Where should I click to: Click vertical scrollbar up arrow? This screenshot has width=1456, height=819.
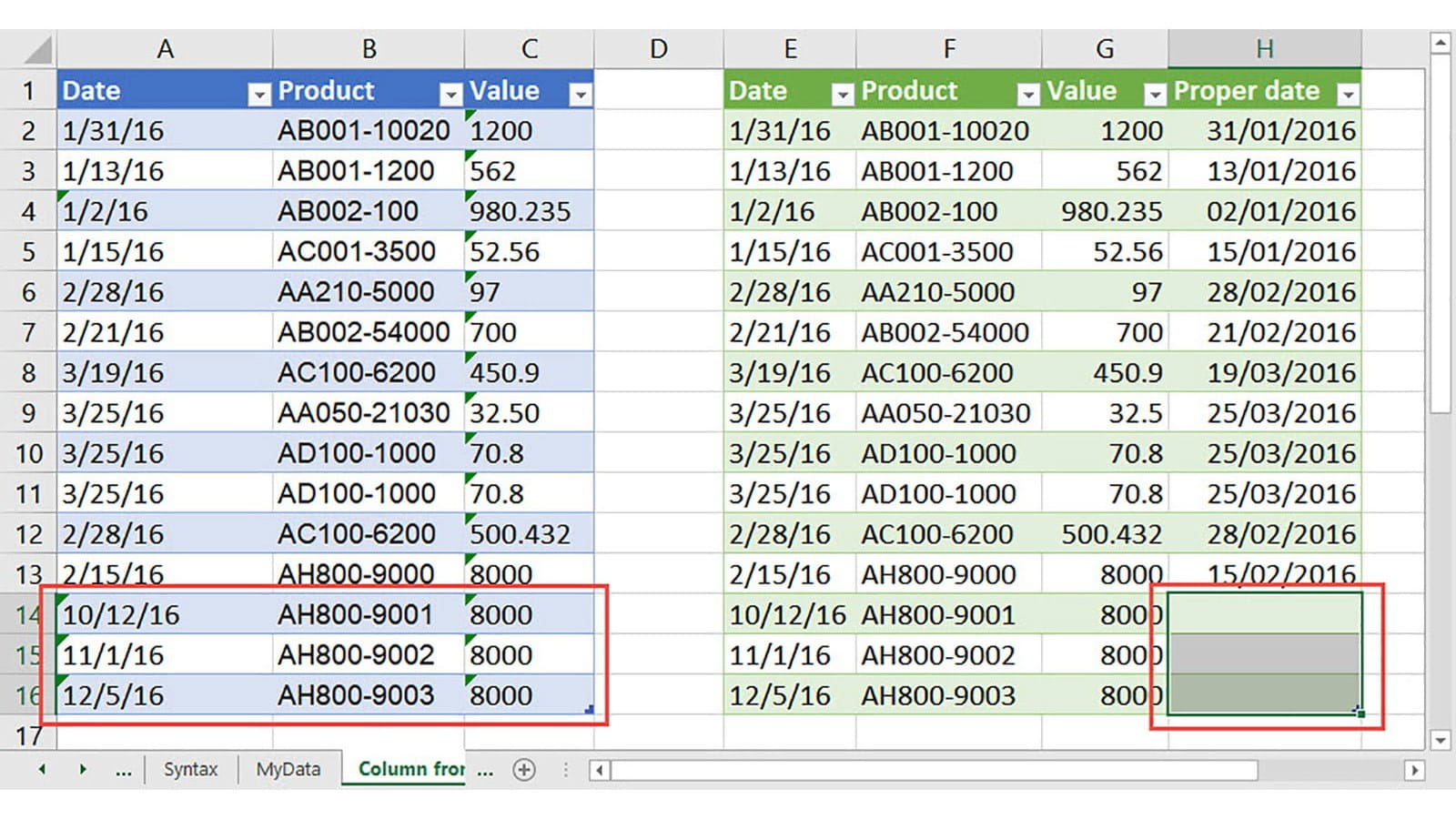coord(1440,43)
